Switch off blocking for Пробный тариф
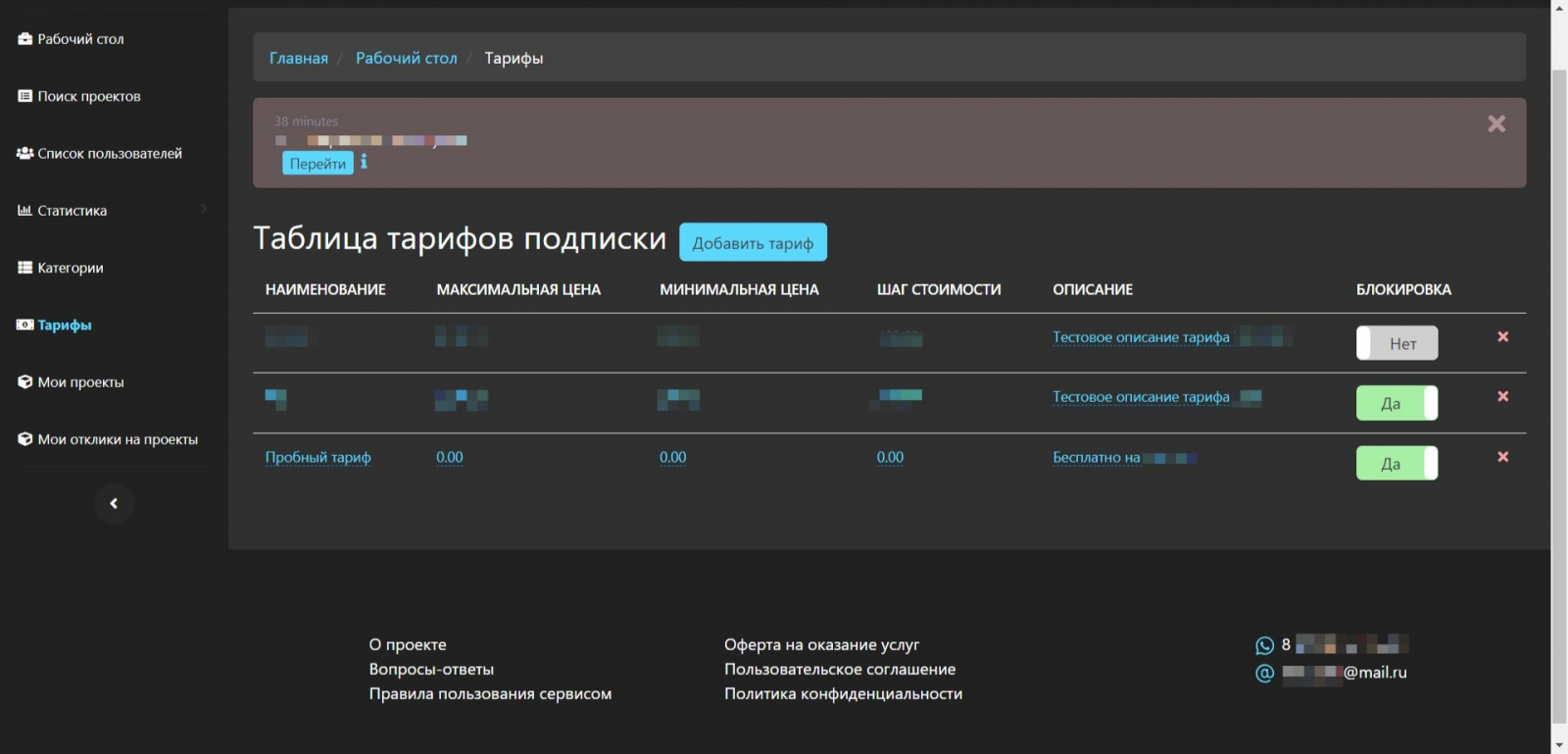Image resolution: width=1568 pixels, height=754 pixels. coord(1396,464)
